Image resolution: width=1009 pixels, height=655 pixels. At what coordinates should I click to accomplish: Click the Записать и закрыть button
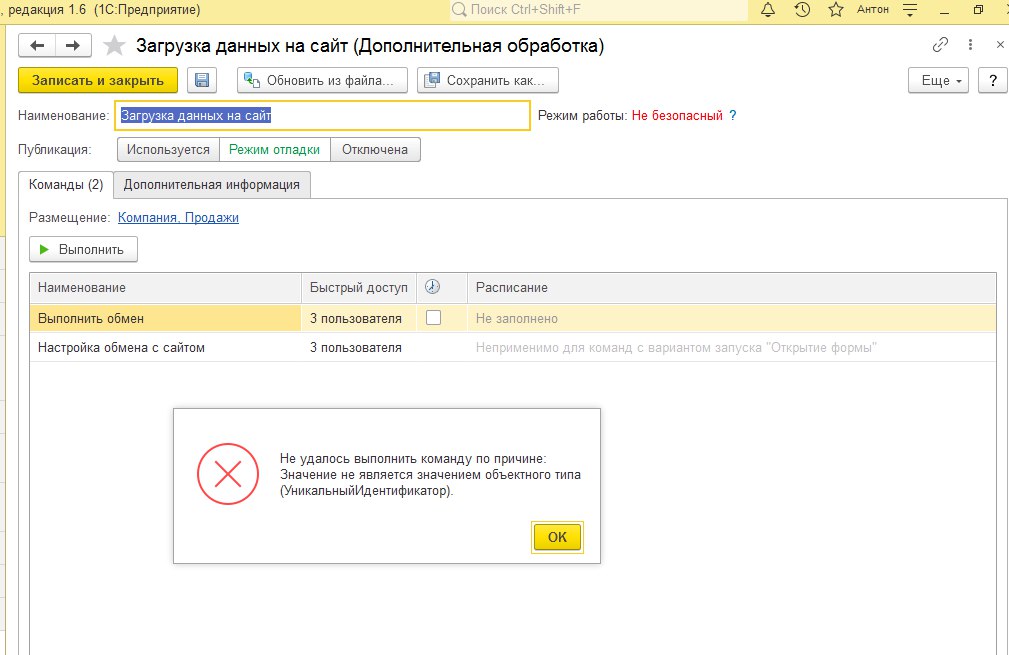point(97,80)
